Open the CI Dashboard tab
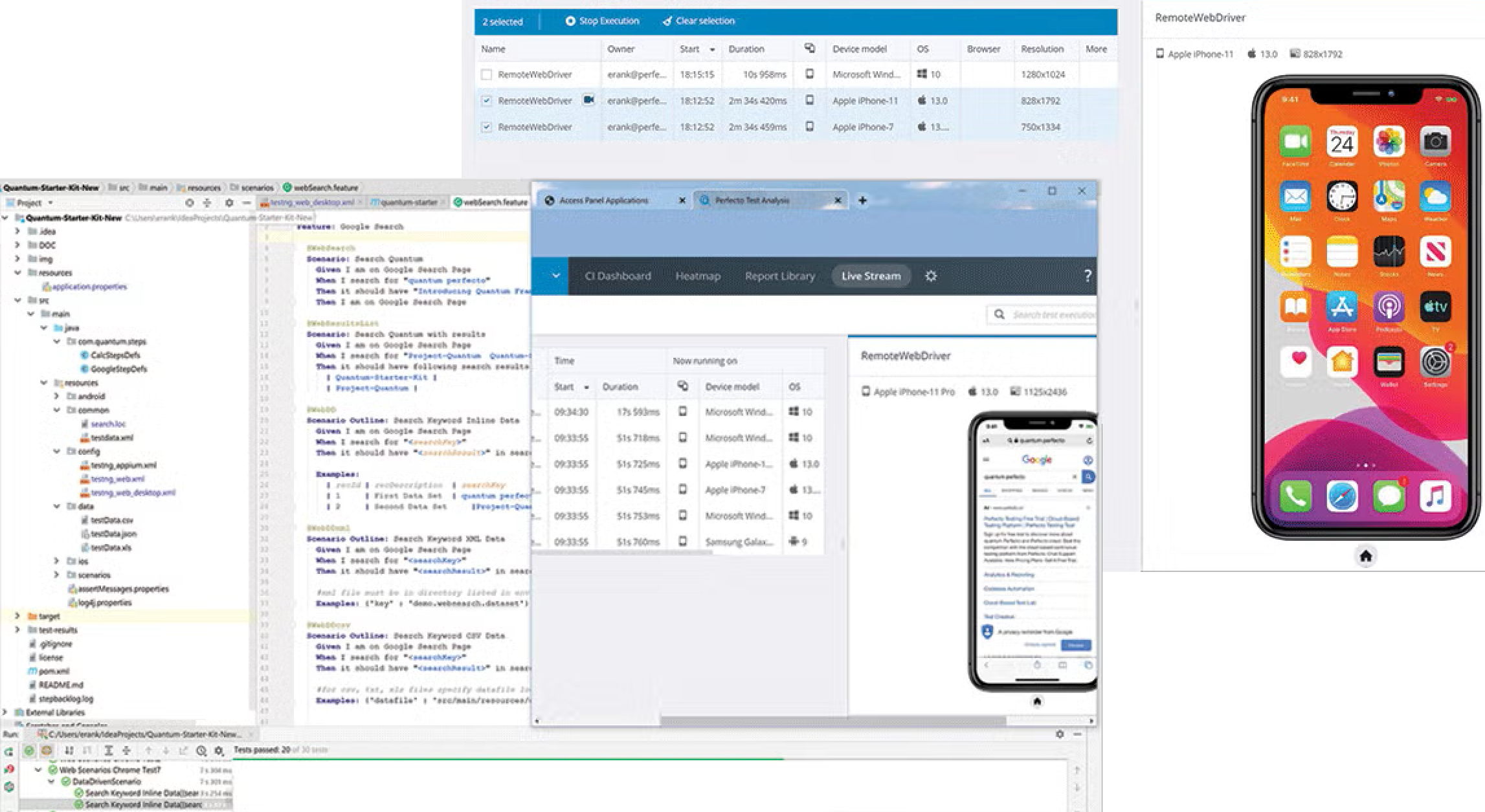The image size is (1485, 812). [618, 276]
